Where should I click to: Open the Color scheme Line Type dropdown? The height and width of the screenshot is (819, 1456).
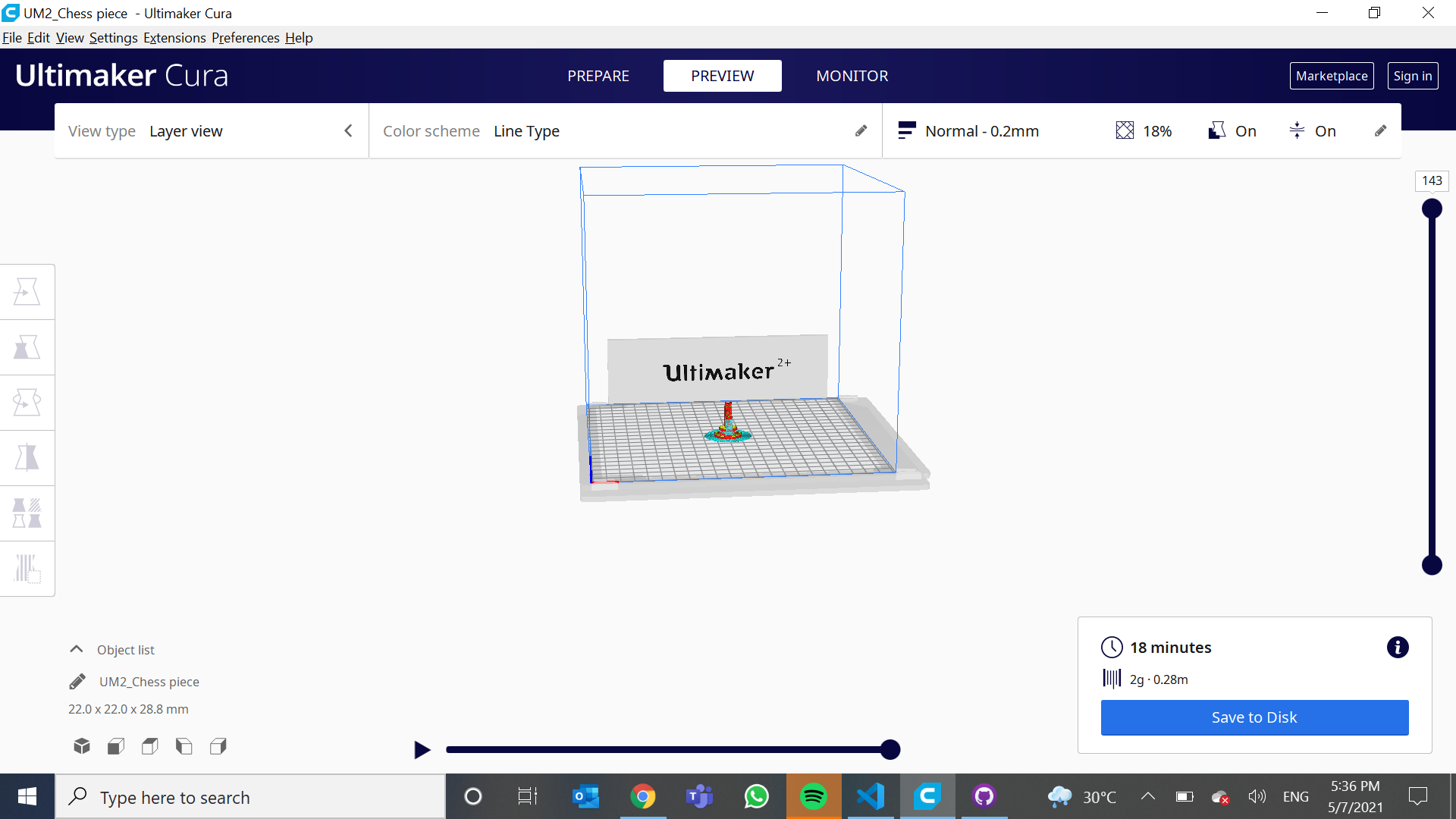point(625,131)
